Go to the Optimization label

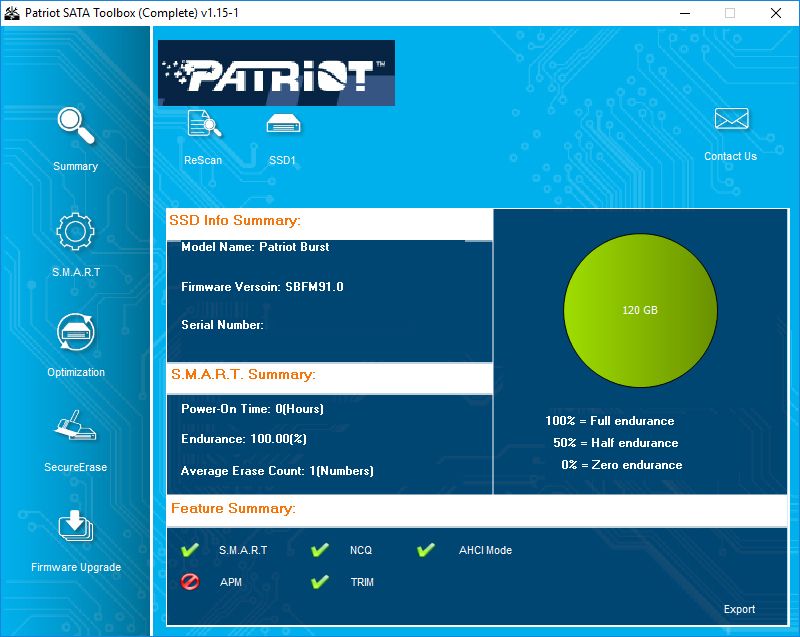tap(76, 372)
